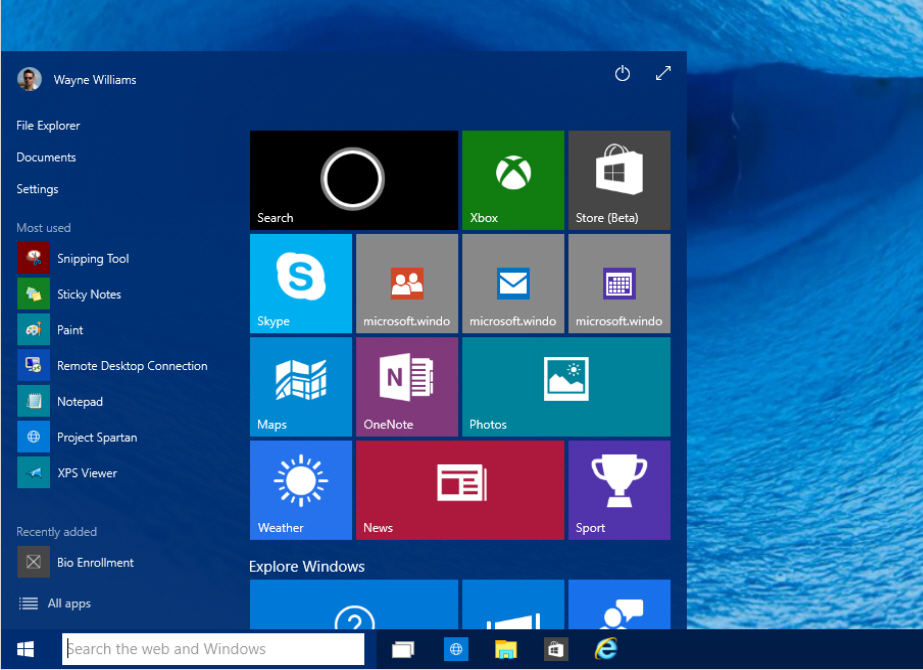Open the News tile
Image resolution: width=923 pixels, height=670 pixels.
[x=460, y=490]
